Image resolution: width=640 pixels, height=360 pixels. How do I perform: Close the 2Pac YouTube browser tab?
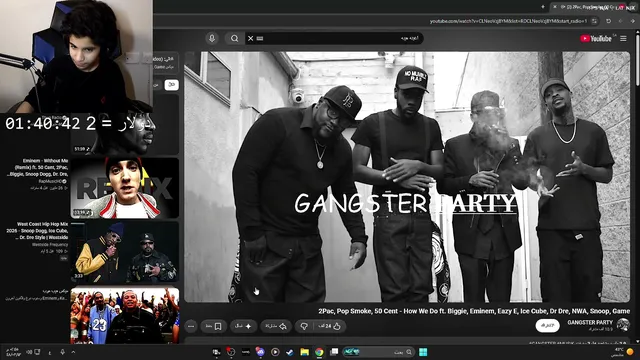(x=554, y=7)
